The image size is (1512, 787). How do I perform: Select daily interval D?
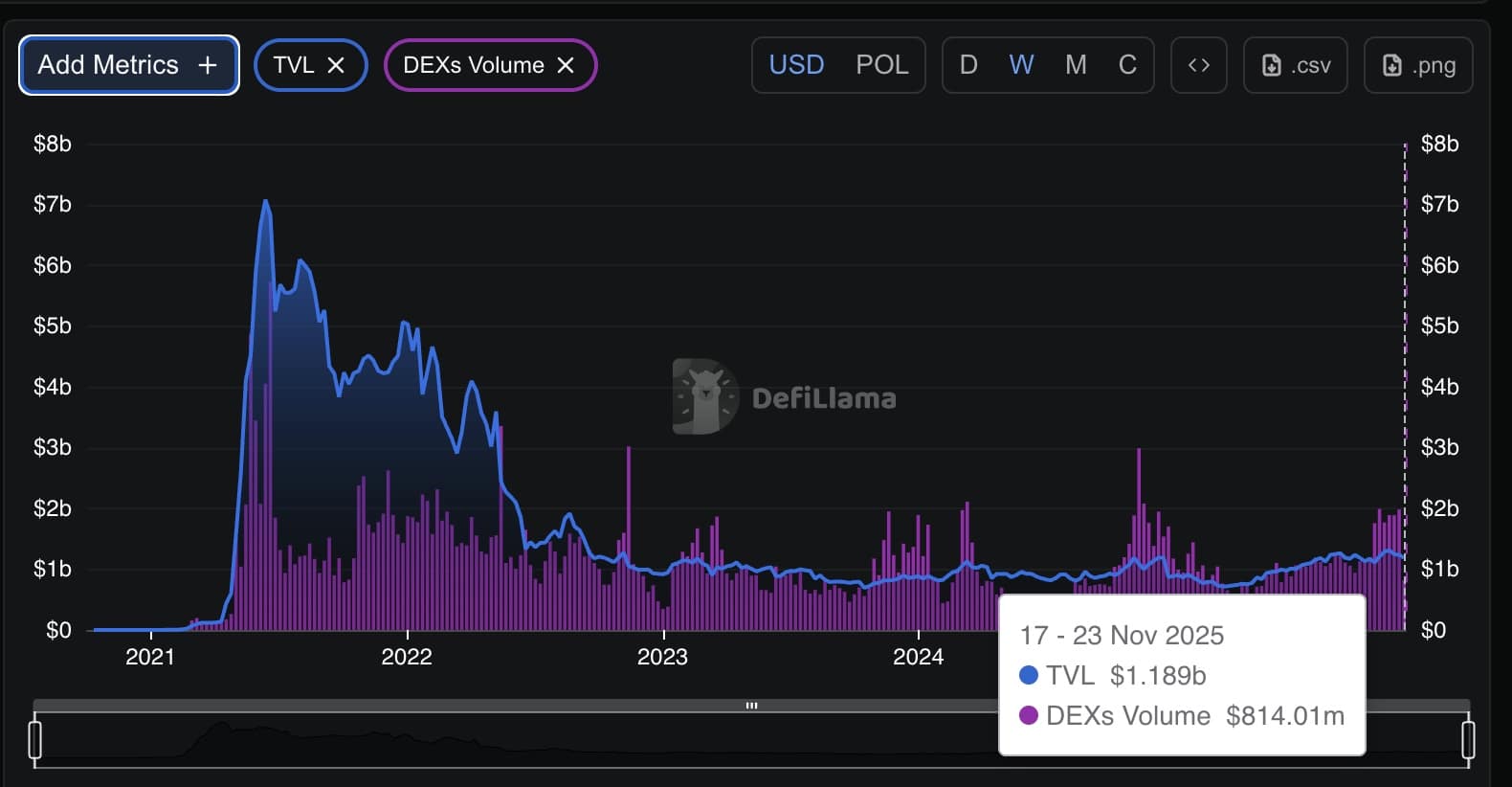(968, 65)
